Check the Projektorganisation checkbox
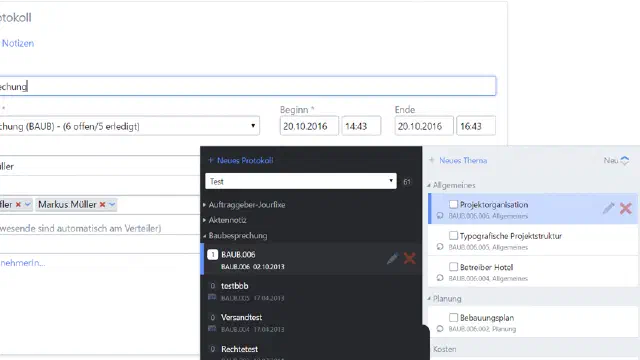 click(x=453, y=204)
